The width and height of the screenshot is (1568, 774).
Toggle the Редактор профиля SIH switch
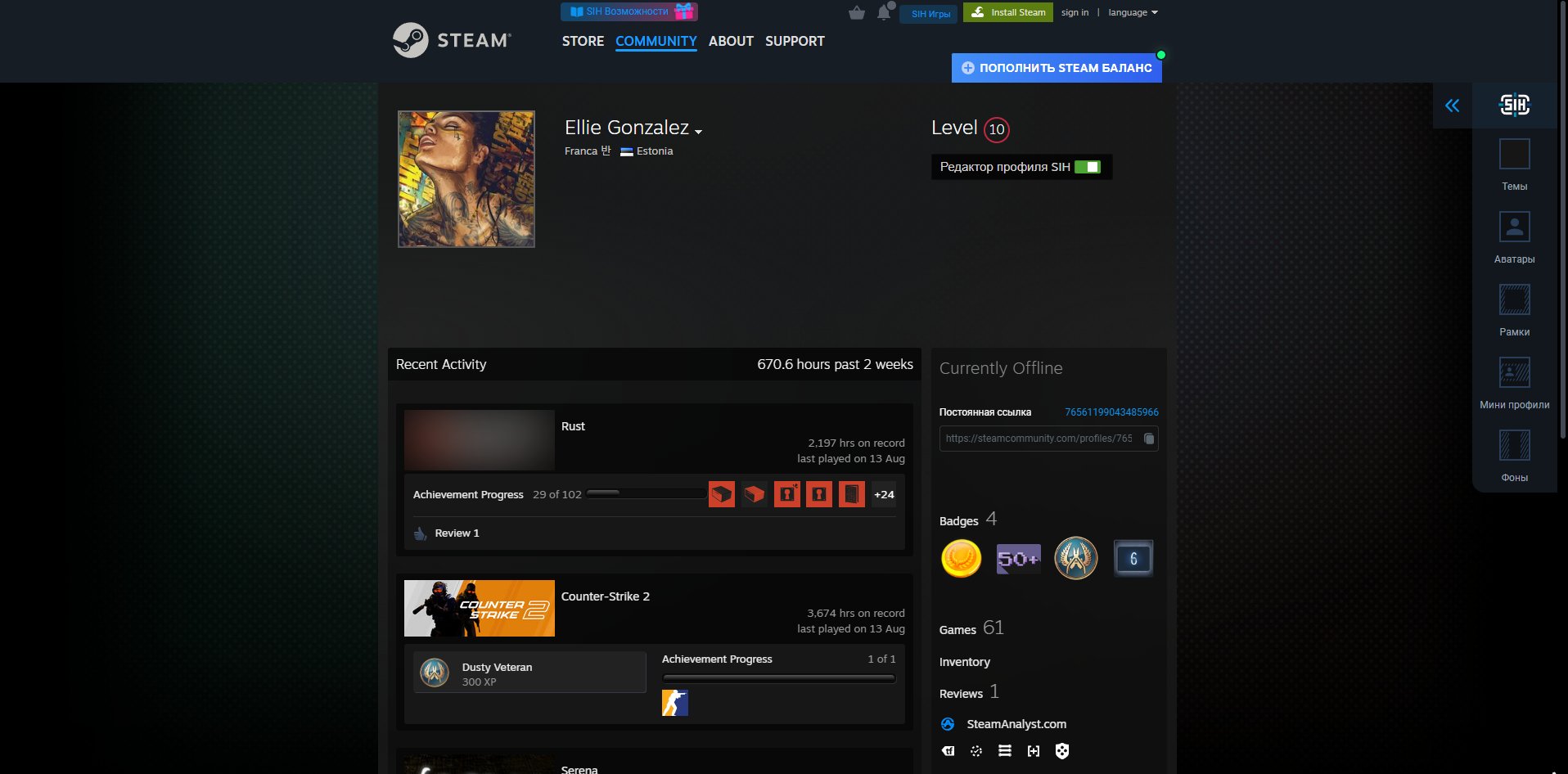point(1088,167)
